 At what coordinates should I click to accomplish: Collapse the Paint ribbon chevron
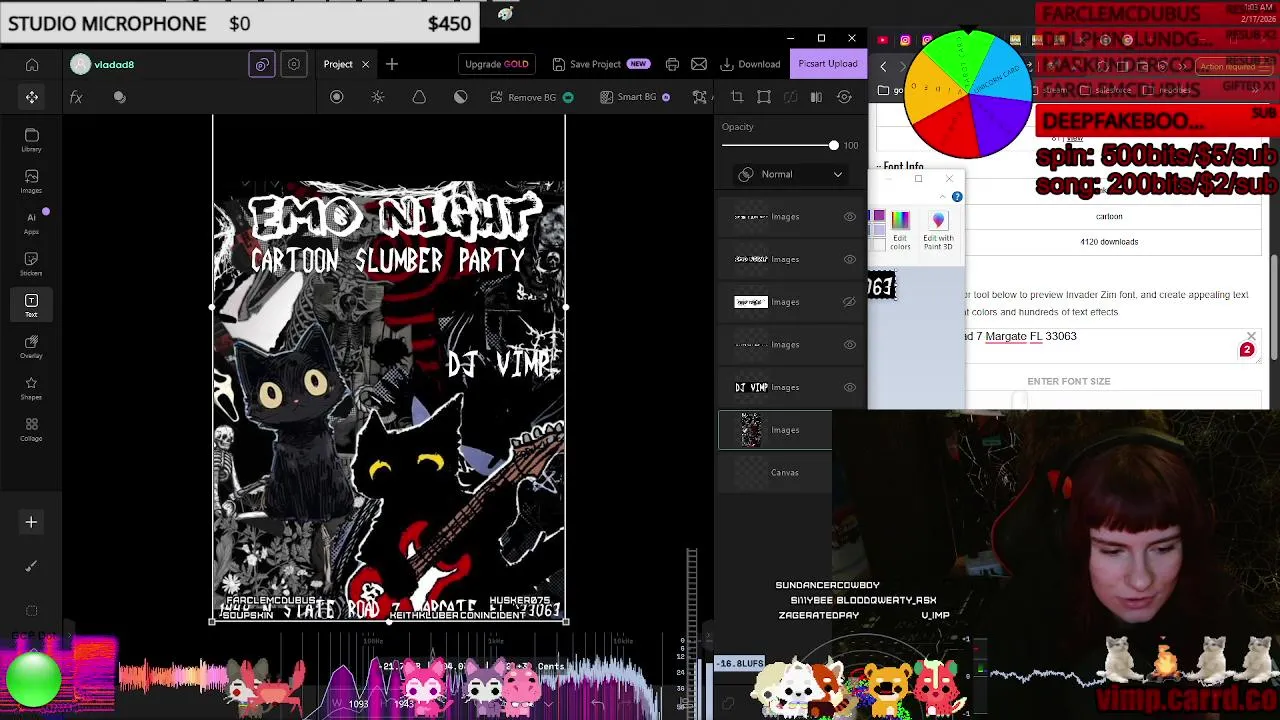pyautogui.click(x=942, y=197)
